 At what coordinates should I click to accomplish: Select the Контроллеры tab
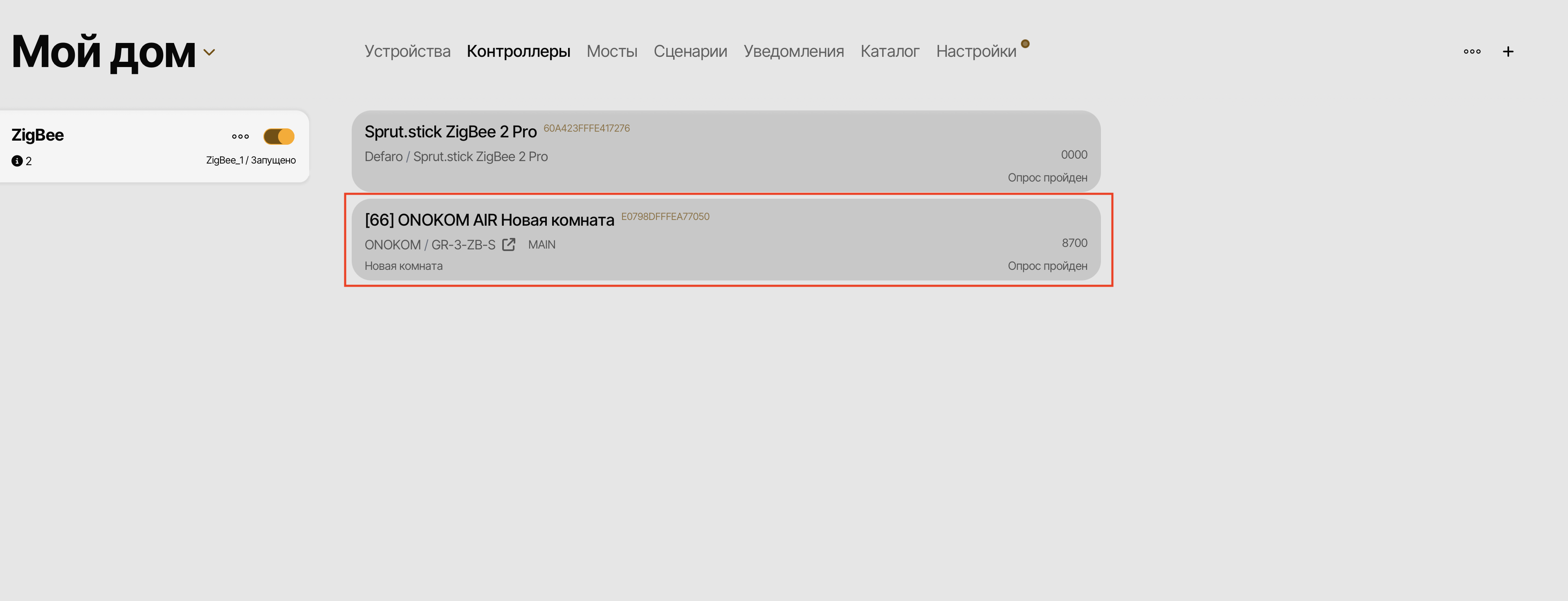point(518,52)
